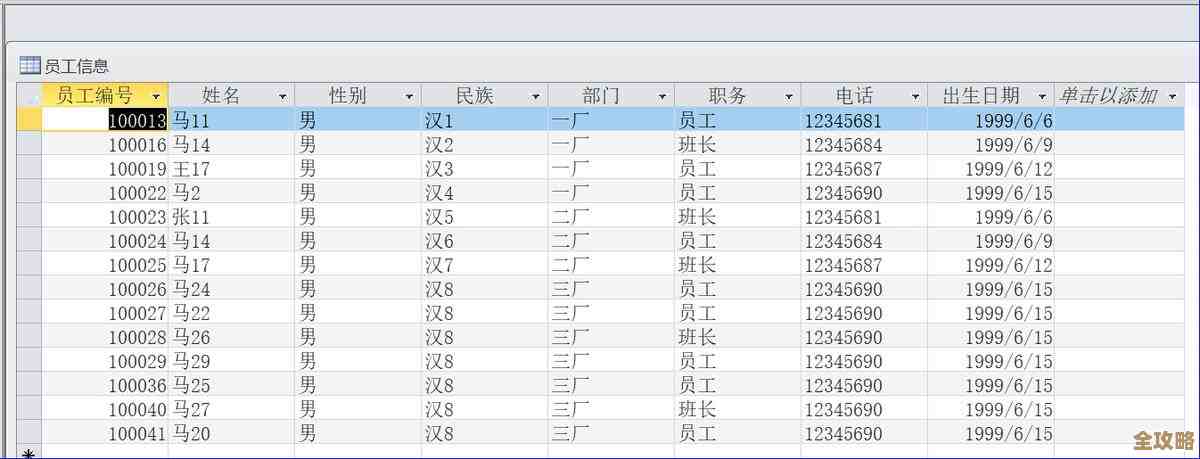Click the name cell 马25

(x=231, y=385)
